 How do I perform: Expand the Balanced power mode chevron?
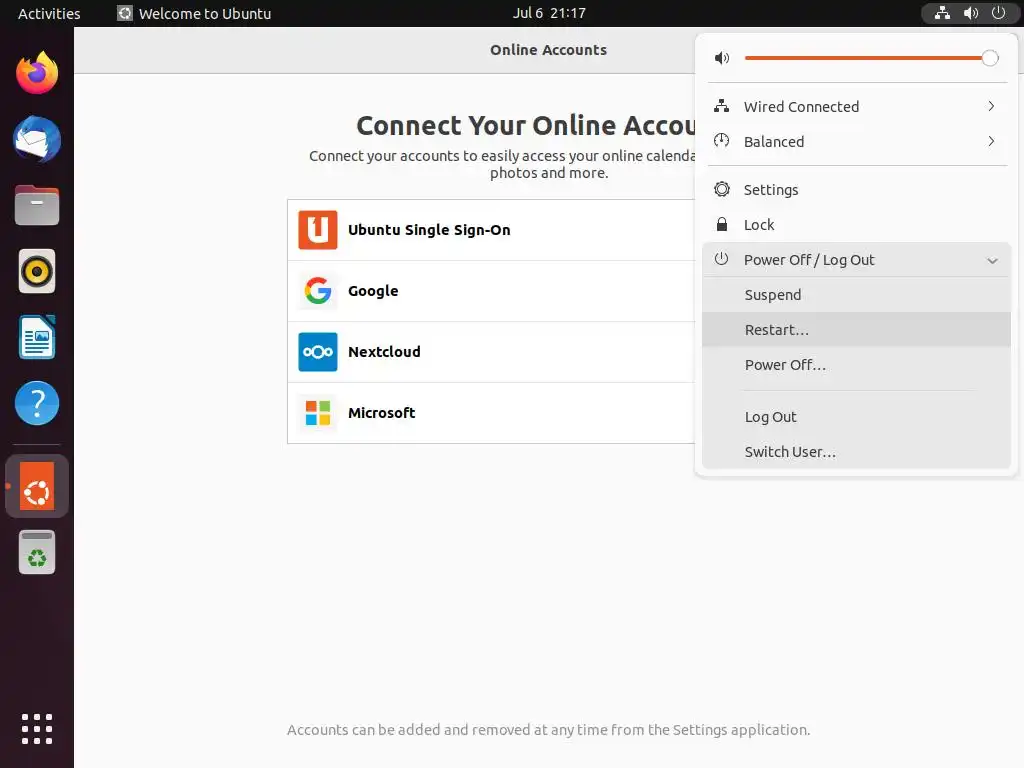click(991, 141)
